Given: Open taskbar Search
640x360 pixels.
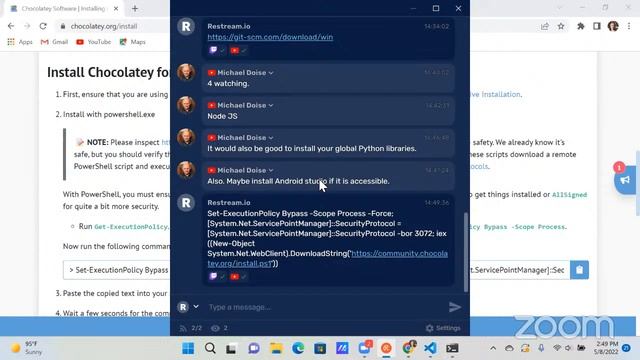Looking at the screenshot, I should (x=210, y=348).
